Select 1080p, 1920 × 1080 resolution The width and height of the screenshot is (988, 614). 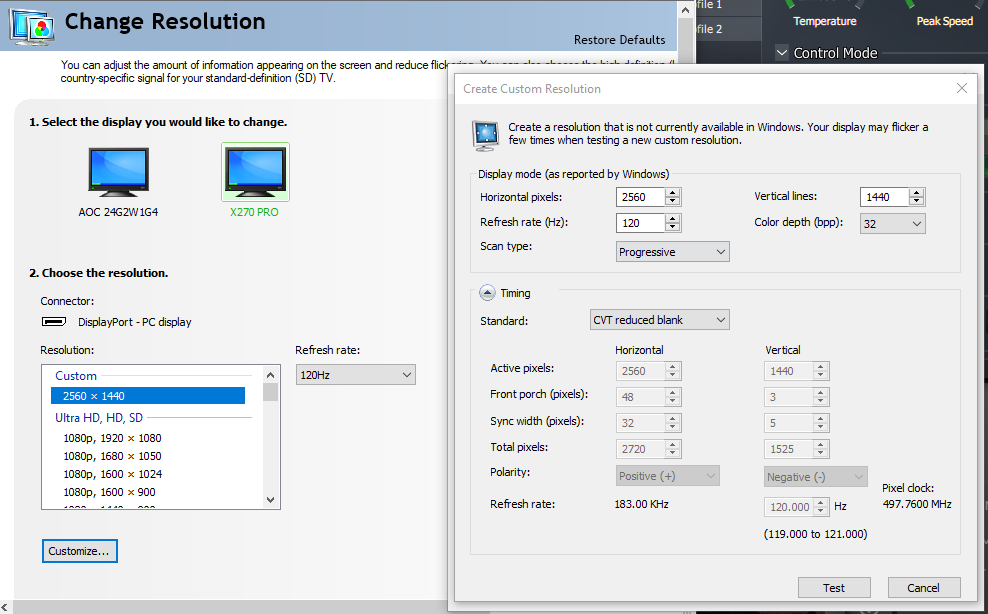pos(112,438)
